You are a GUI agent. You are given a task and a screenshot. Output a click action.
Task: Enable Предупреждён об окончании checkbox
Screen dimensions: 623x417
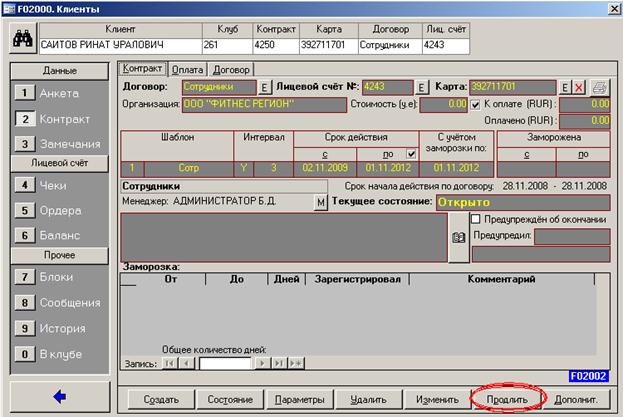point(476,218)
